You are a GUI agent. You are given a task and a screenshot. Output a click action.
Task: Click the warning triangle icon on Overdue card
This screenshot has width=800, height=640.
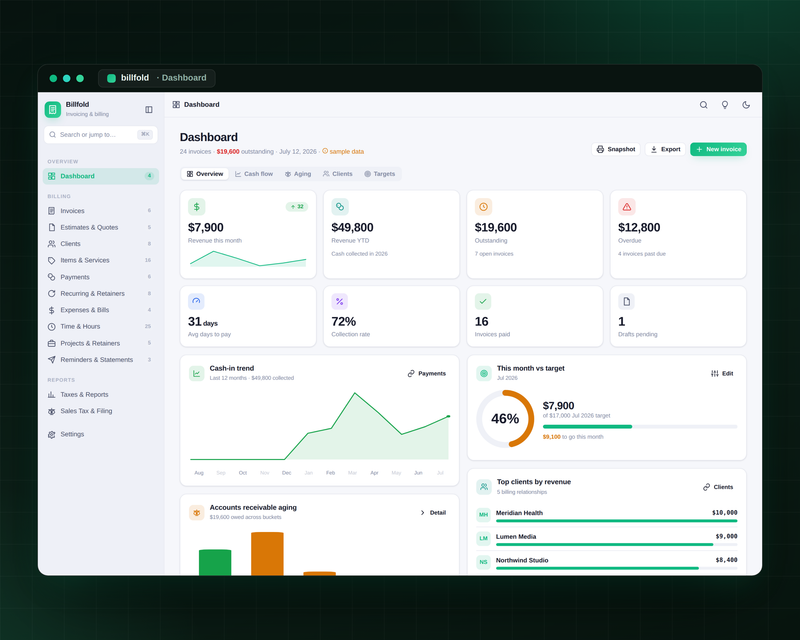point(627,207)
